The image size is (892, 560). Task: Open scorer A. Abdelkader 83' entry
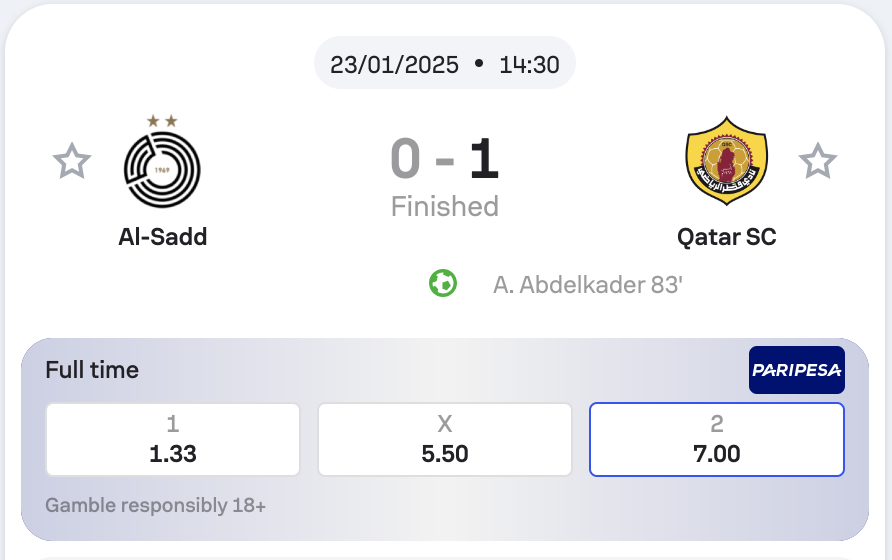588,285
